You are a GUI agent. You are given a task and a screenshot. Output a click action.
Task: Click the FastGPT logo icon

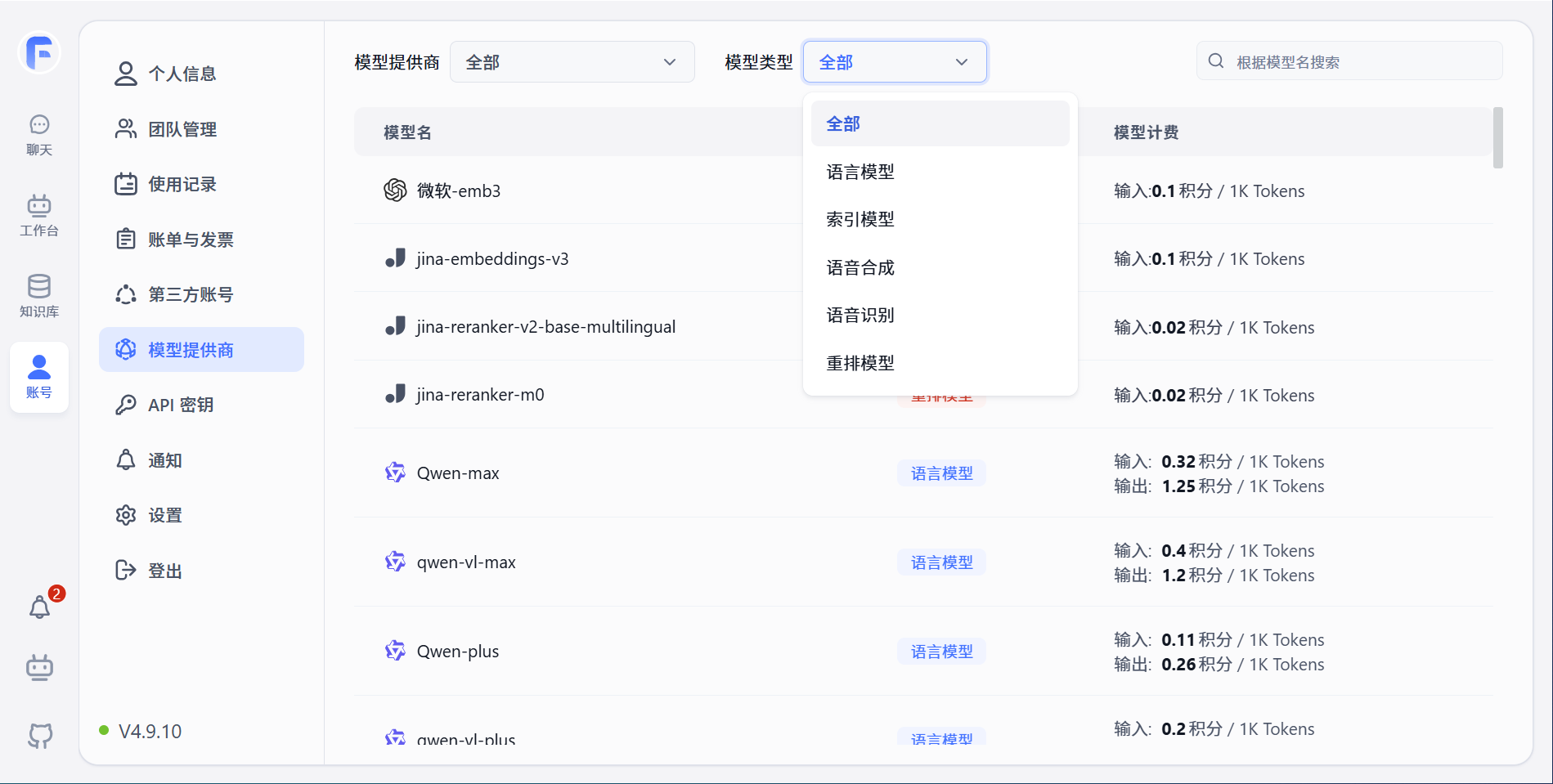(39, 53)
